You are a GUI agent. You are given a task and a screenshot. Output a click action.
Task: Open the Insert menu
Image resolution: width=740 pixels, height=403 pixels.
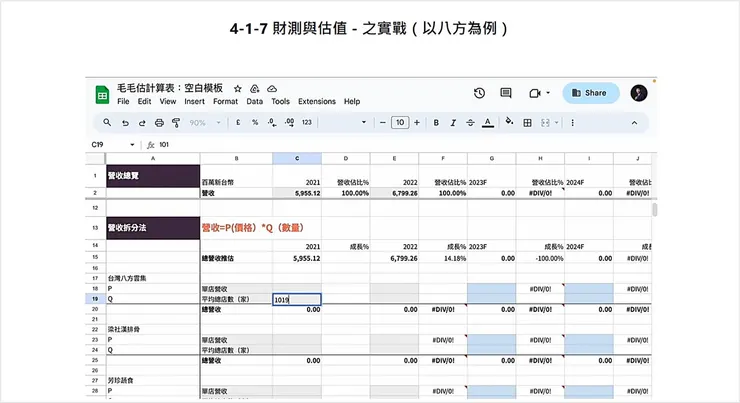pyautogui.click(x=194, y=101)
